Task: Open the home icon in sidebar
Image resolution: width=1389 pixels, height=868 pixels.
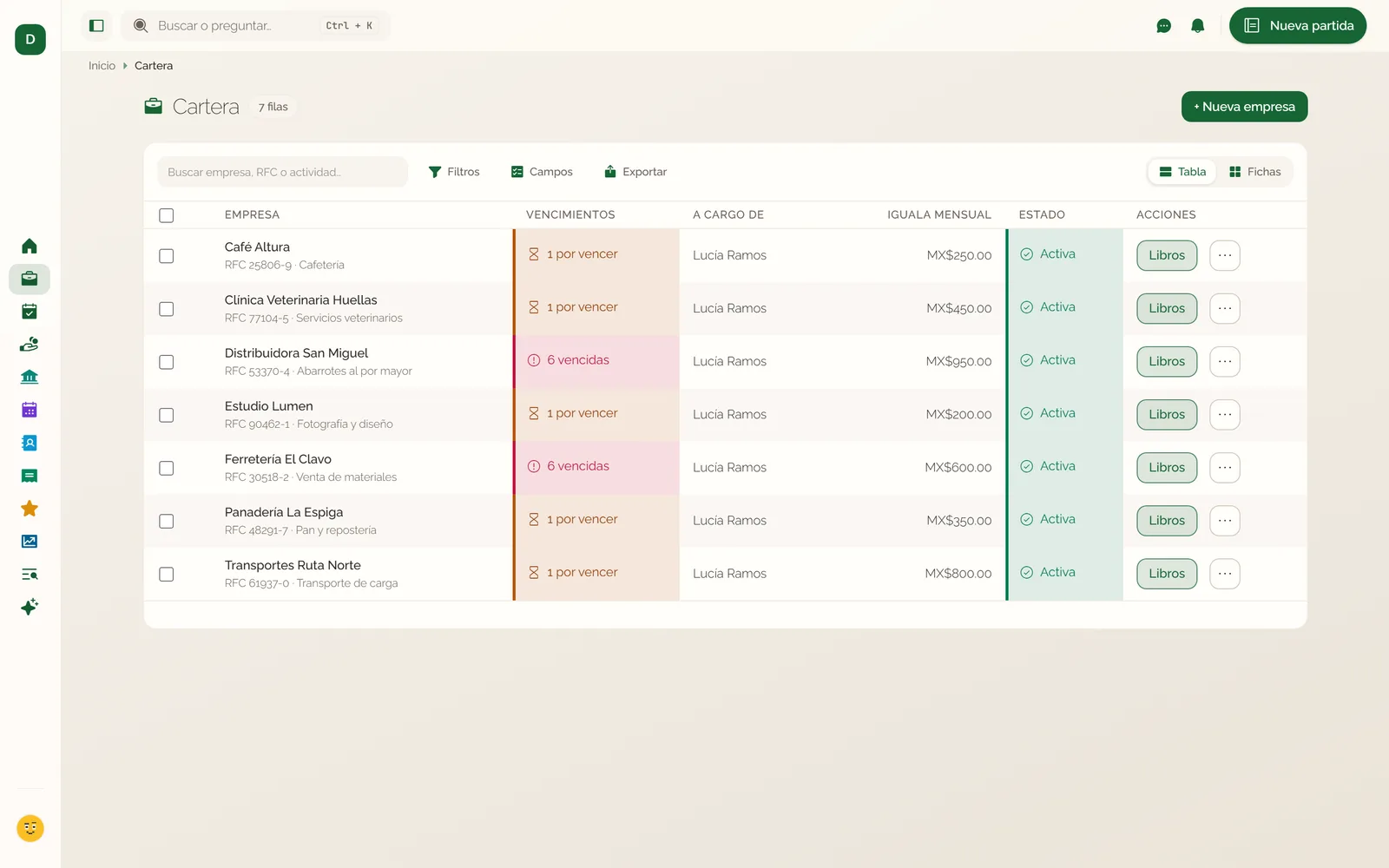Action: click(x=30, y=246)
